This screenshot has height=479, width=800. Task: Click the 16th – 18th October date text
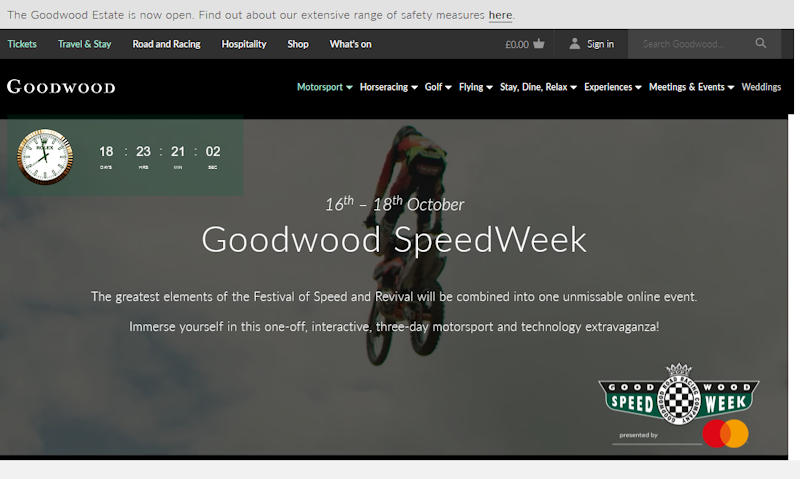coord(394,204)
